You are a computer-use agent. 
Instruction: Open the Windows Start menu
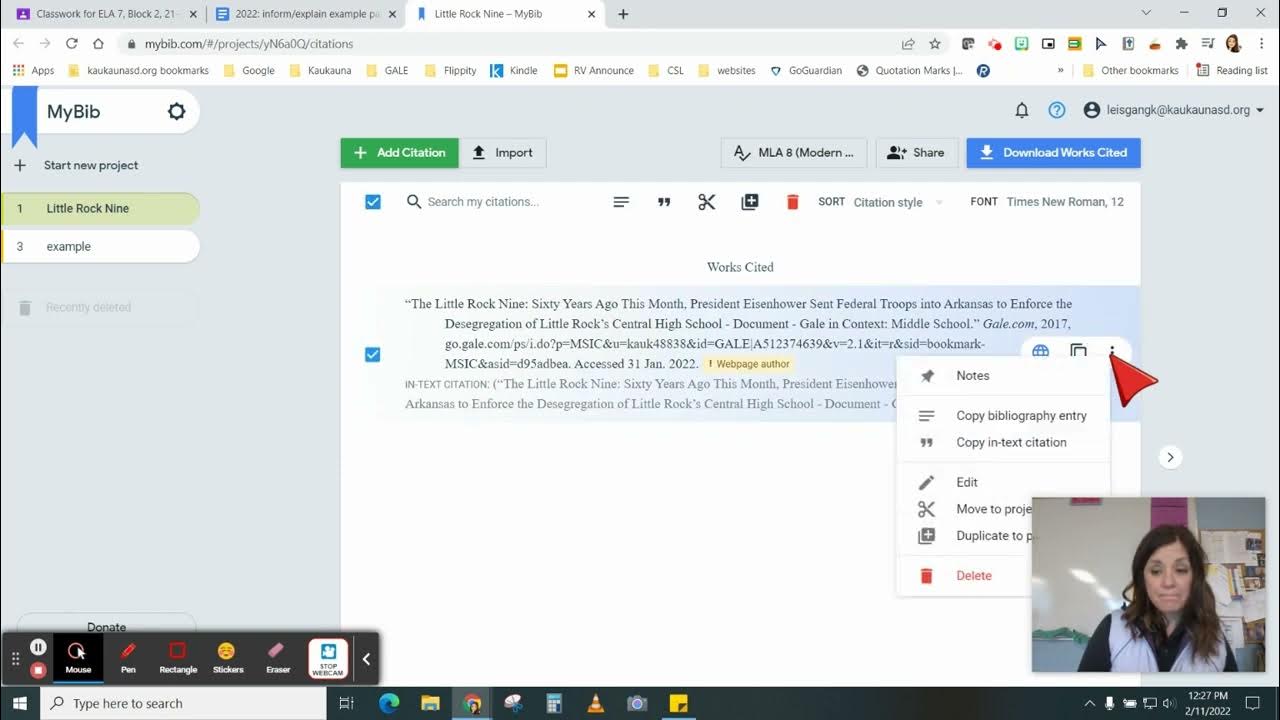(20, 703)
